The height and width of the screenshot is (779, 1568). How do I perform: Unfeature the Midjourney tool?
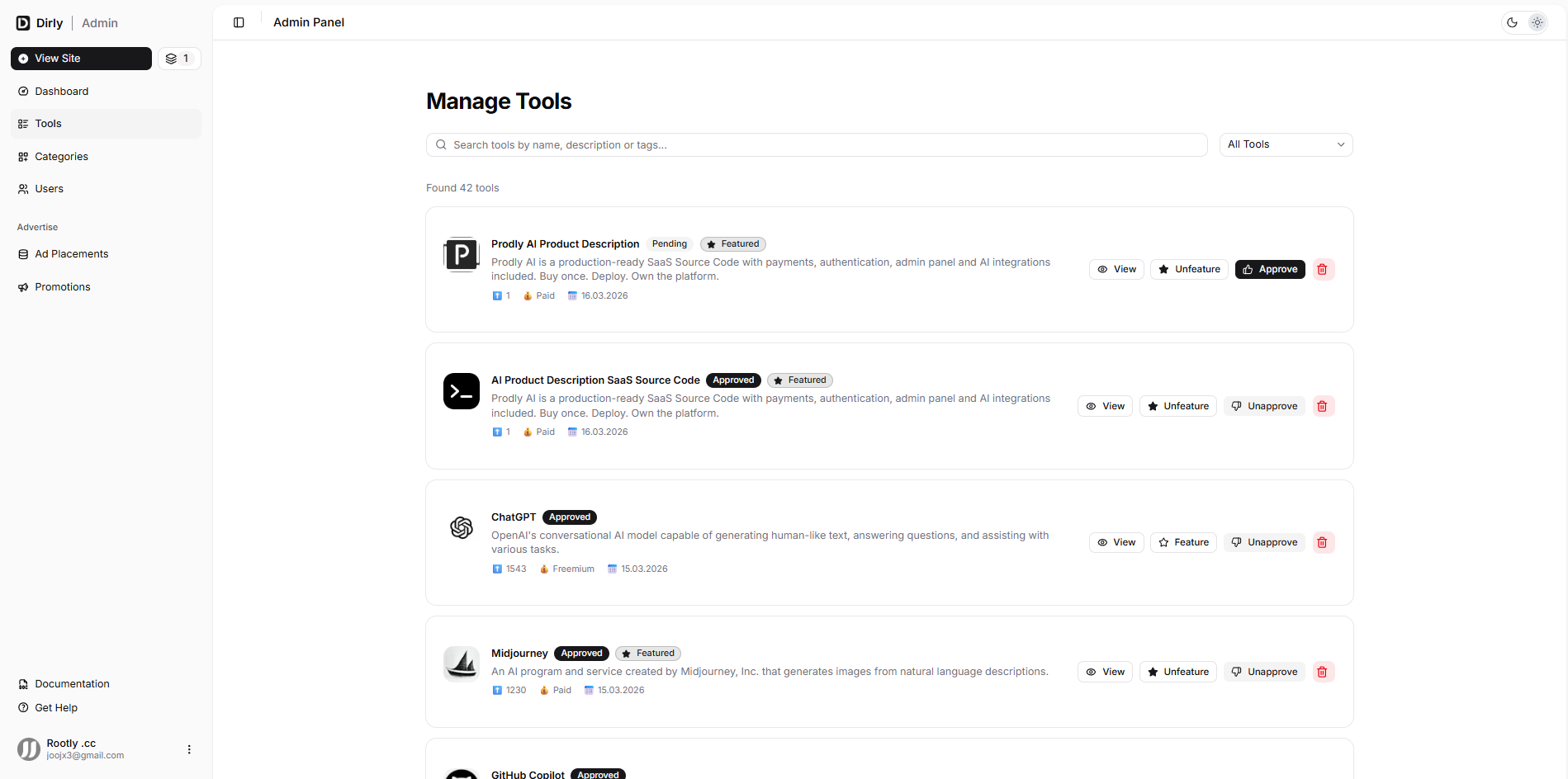point(1177,672)
